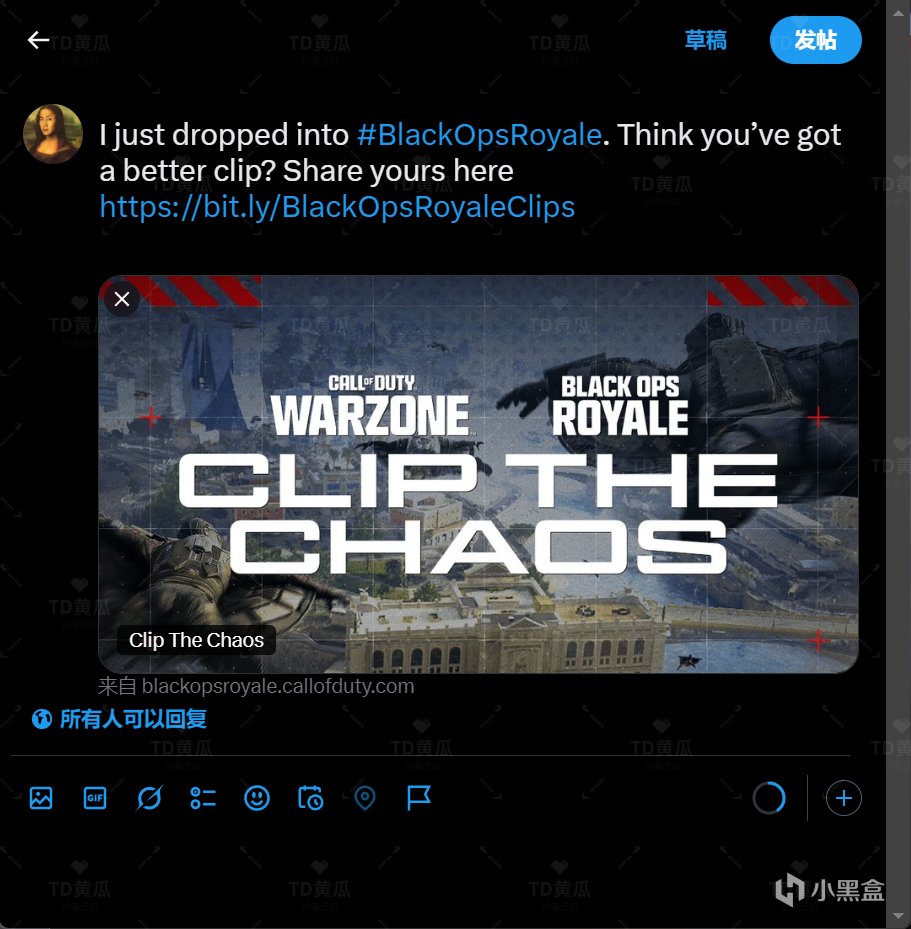The image size is (911, 929).
Task: Tag a location with pin icon
Action: tap(364, 798)
